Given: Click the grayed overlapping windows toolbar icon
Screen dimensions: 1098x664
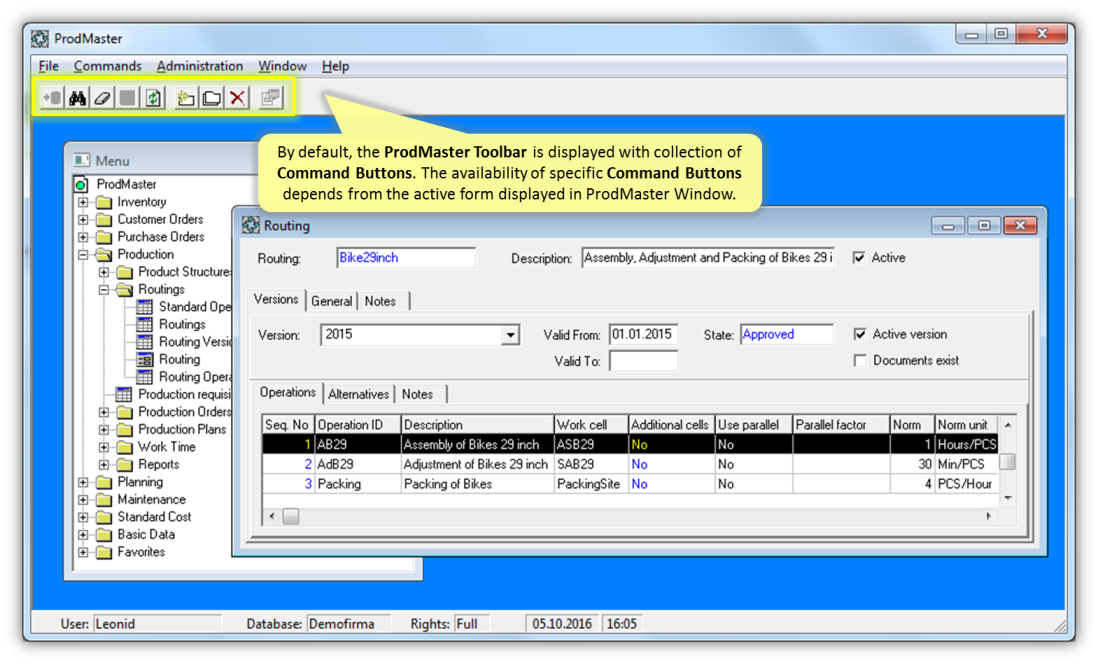Looking at the screenshot, I should (x=270, y=98).
